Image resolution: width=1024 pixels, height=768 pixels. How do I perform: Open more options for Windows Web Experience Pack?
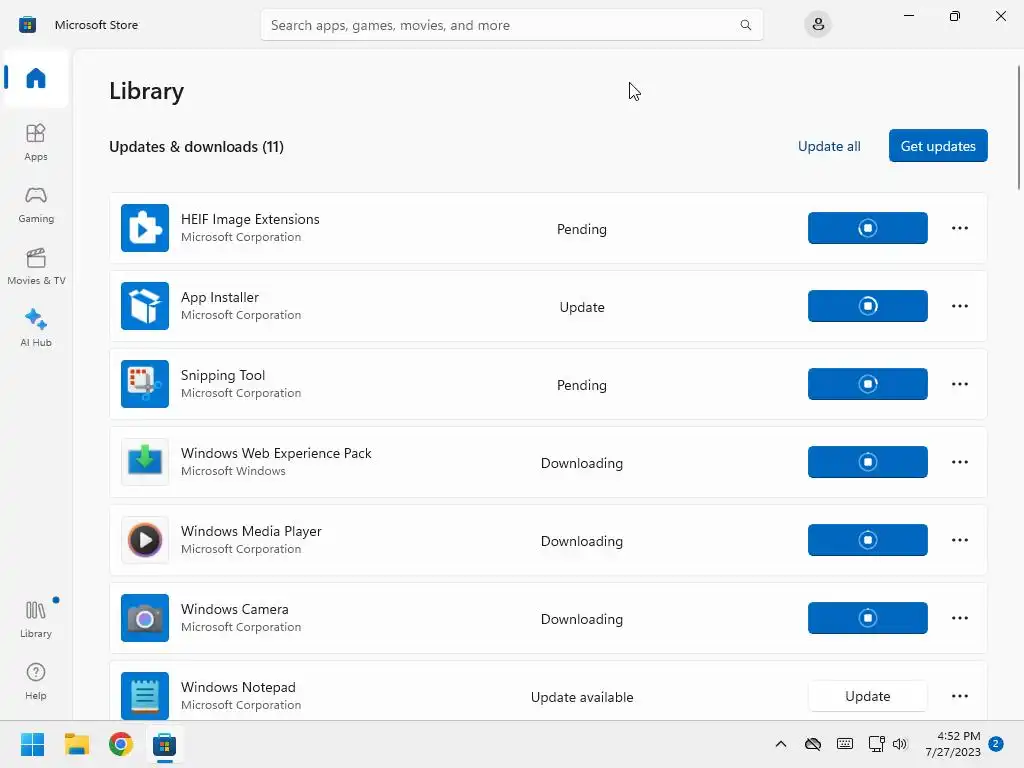[x=959, y=462]
